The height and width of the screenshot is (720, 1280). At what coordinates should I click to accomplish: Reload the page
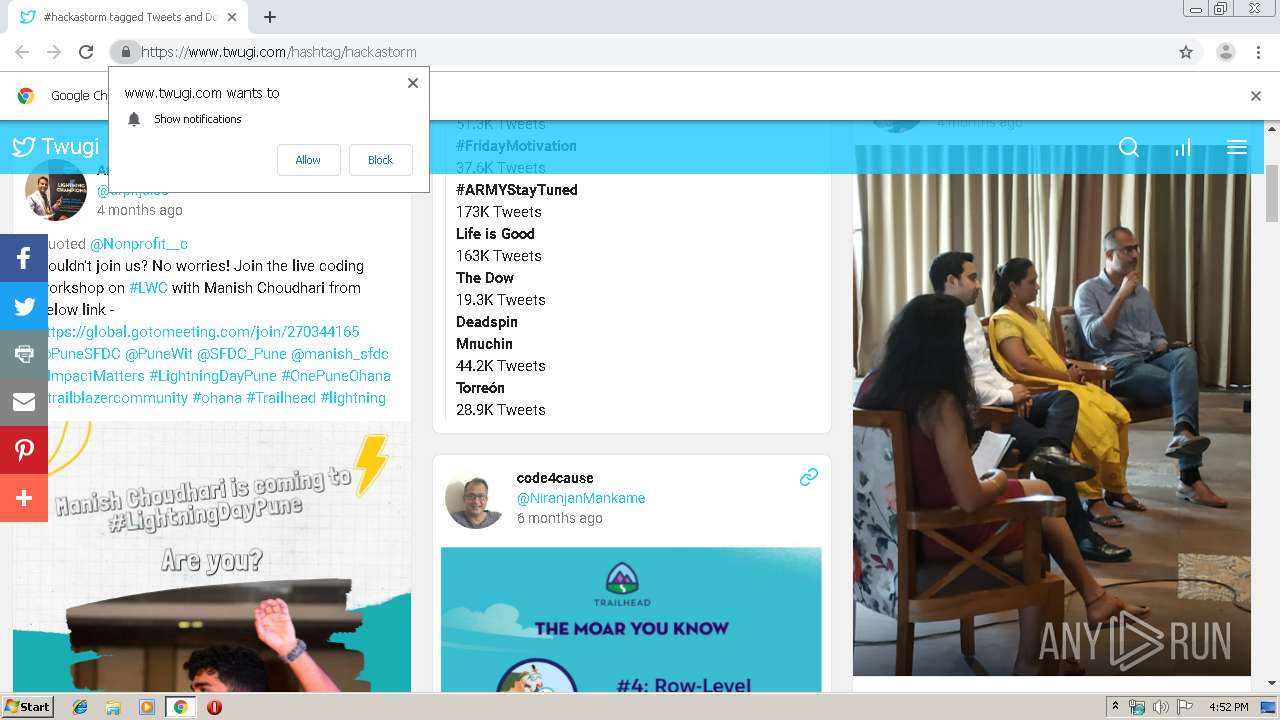[x=86, y=52]
